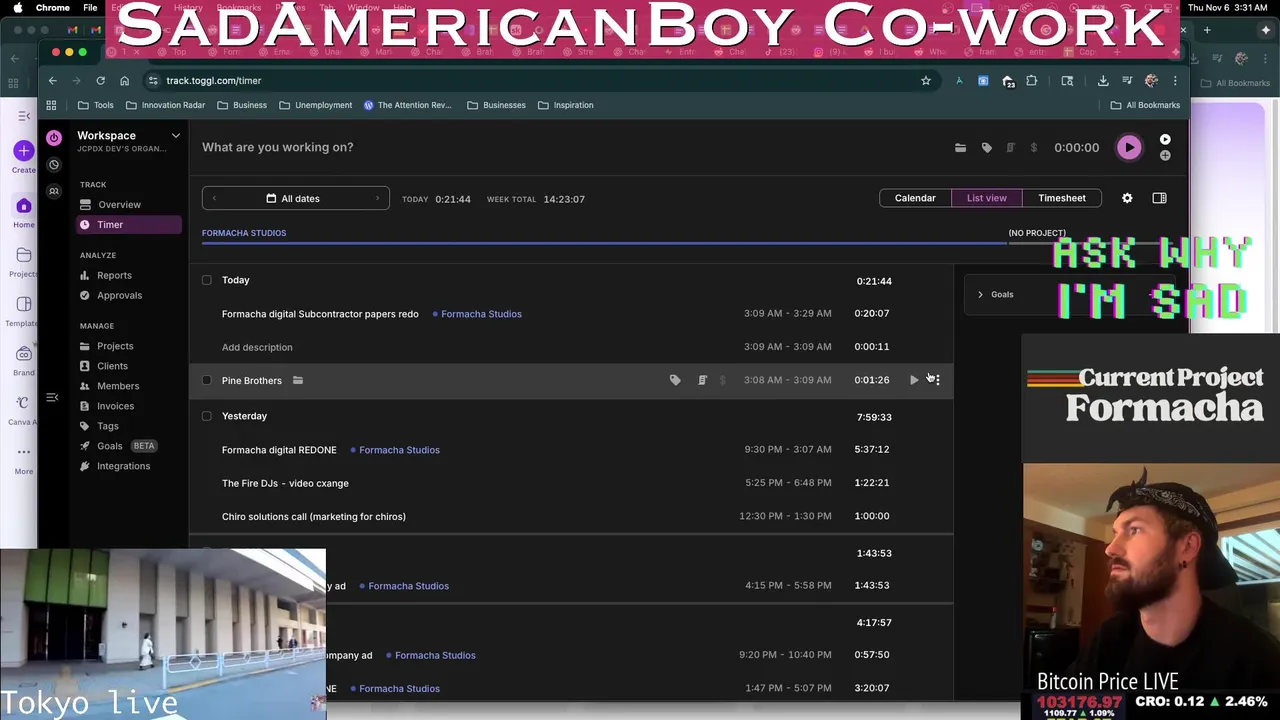Go back in Chrome
Screen dimensions: 1280x720
pyautogui.click(x=52, y=81)
